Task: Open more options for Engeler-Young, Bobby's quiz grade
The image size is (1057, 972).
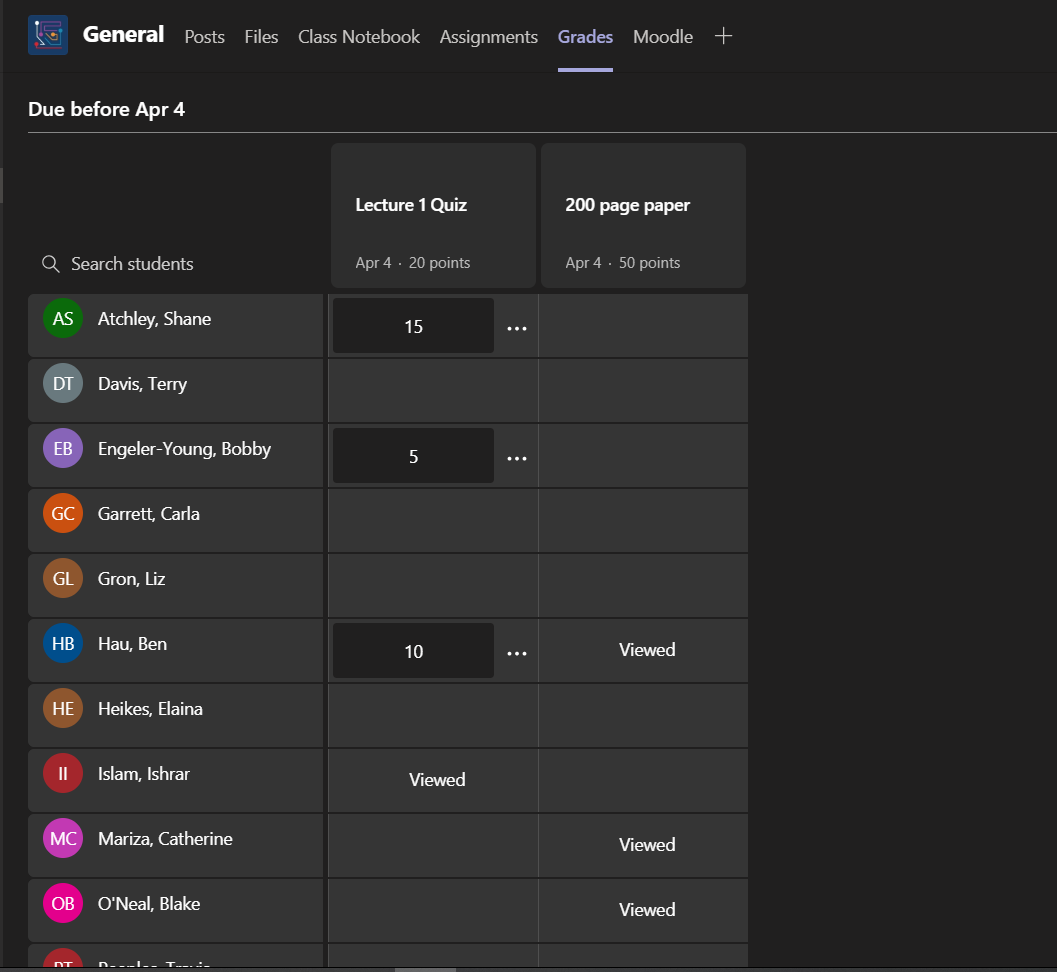Action: [x=517, y=458]
